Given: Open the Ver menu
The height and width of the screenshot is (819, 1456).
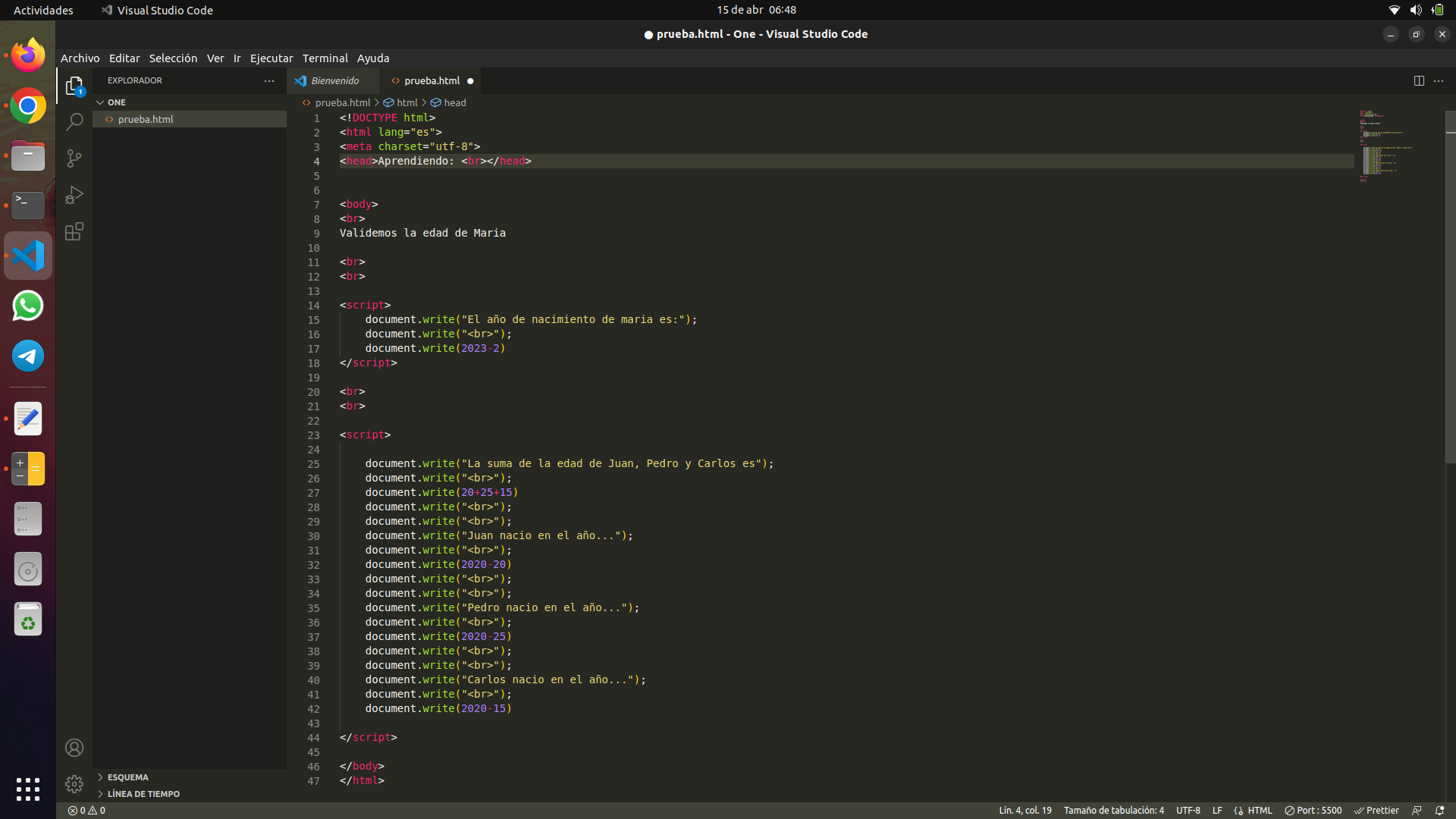Looking at the screenshot, I should tap(215, 58).
